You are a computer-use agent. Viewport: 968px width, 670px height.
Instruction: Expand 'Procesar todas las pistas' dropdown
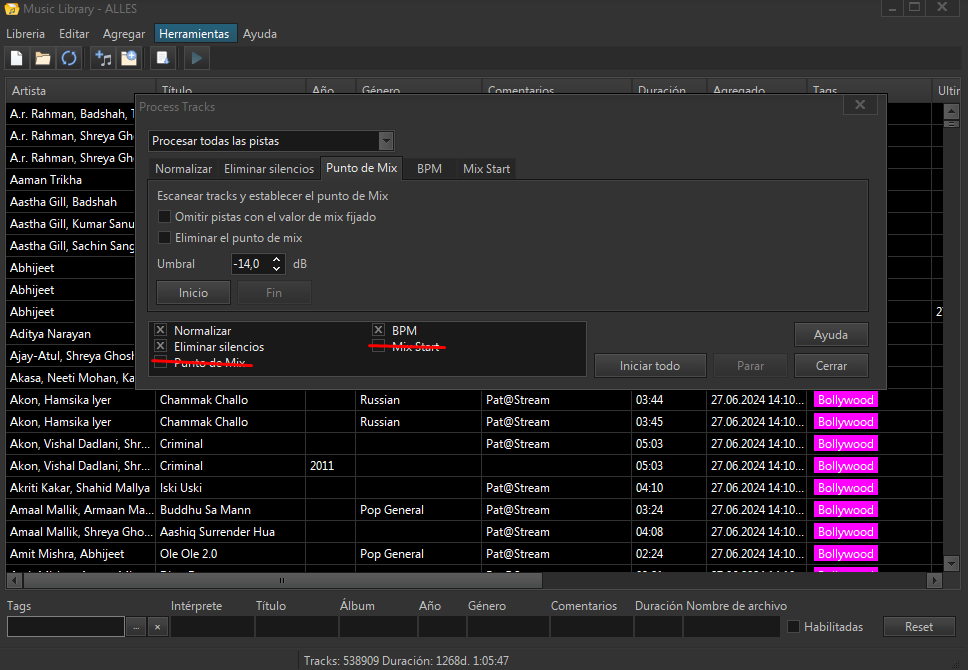pyautogui.click(x=386, y=141)
